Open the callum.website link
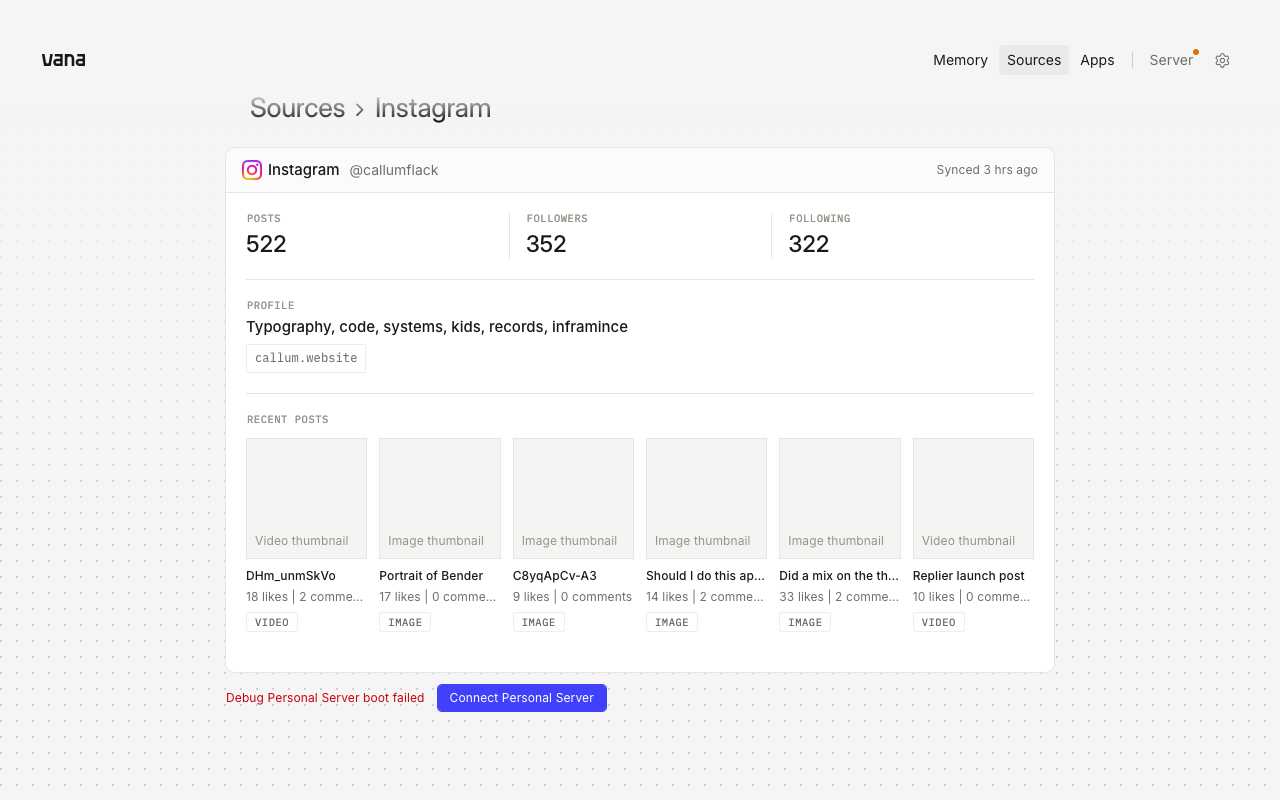Viewport: 1280px width, 800px height. click(x=306, y=358)
